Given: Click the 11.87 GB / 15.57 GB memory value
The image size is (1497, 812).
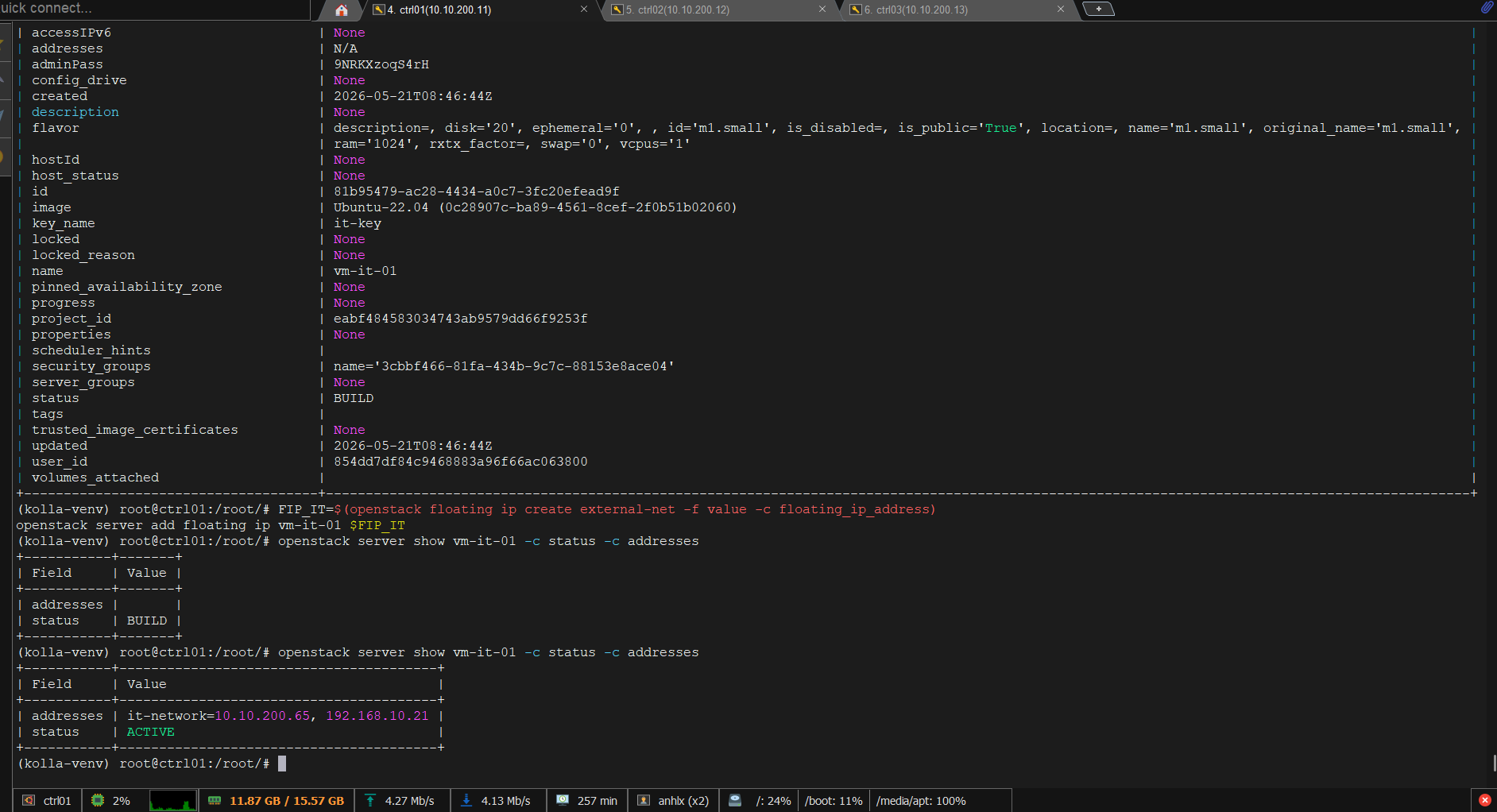Looking at the screenshot, I should [x=287, y=801].
